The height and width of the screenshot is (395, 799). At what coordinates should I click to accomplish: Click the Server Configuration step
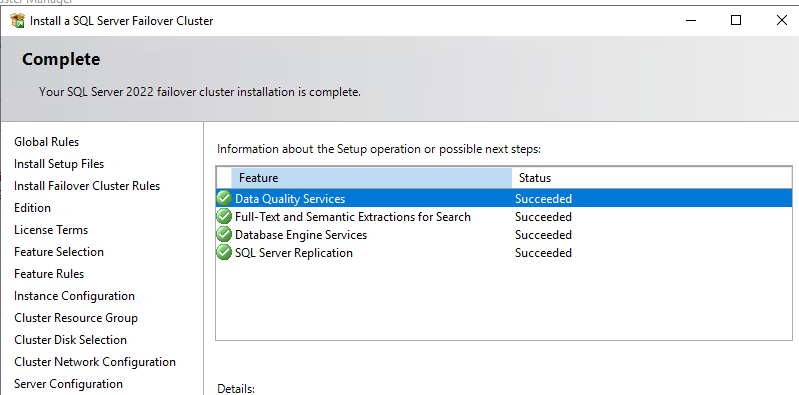68,384
